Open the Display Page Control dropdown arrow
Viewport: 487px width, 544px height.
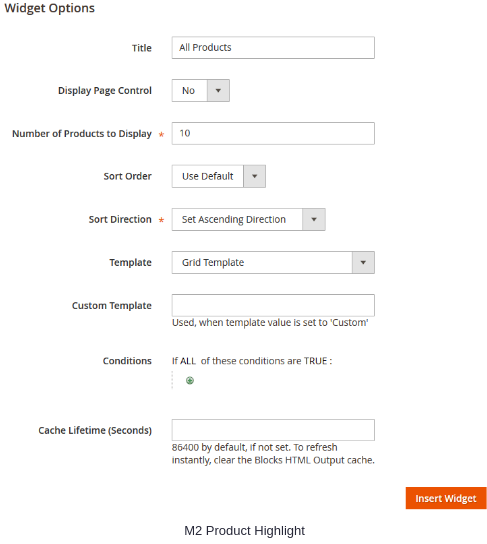[x=218, y=91]
